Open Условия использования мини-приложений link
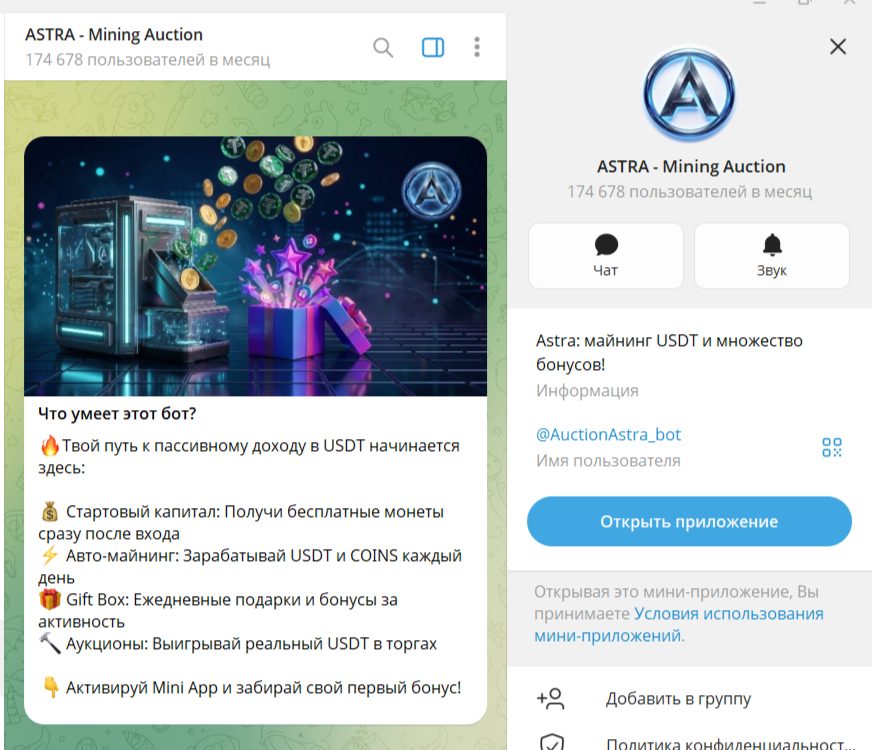 tap(678, 624)
